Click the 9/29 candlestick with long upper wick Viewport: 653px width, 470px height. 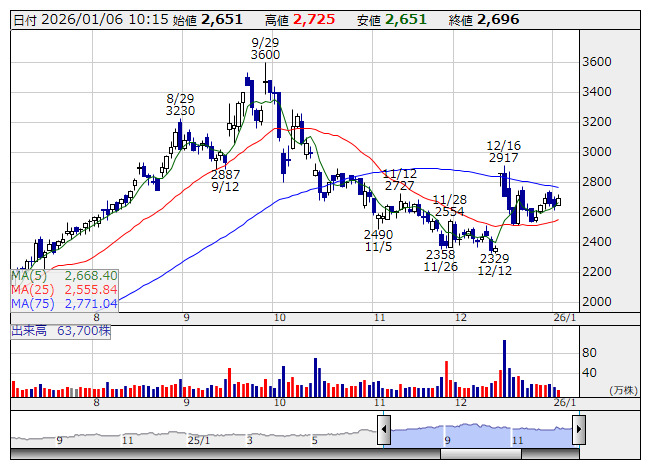266,79
